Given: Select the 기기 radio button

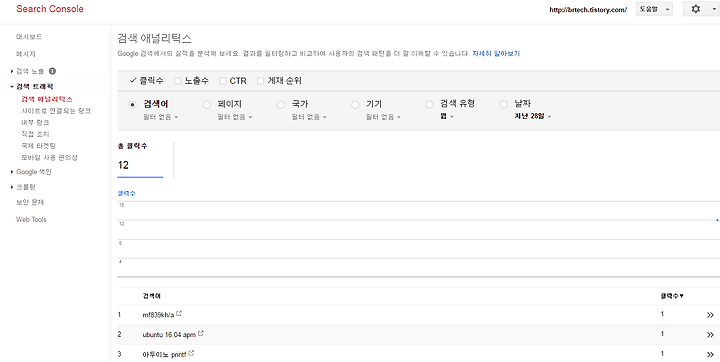Looking at the screenshot, I should (355, 105).
